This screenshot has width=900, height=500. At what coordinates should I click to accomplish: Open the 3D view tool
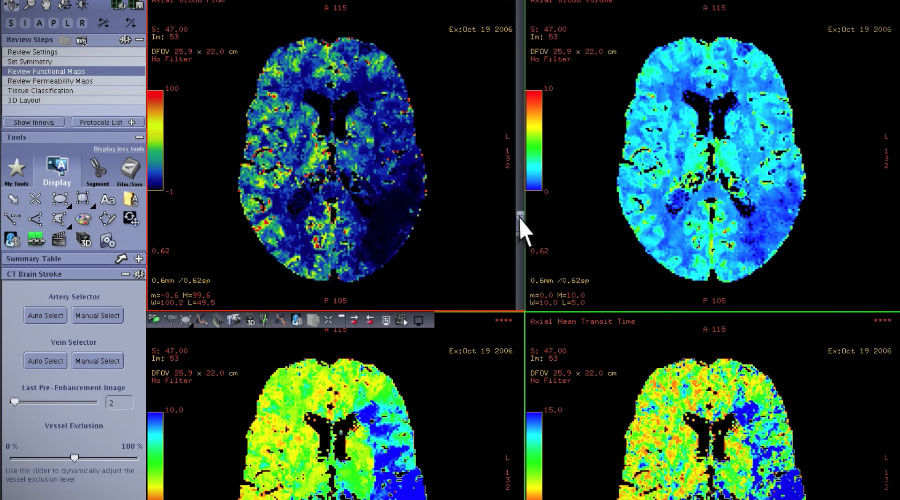tap(83, 239)
